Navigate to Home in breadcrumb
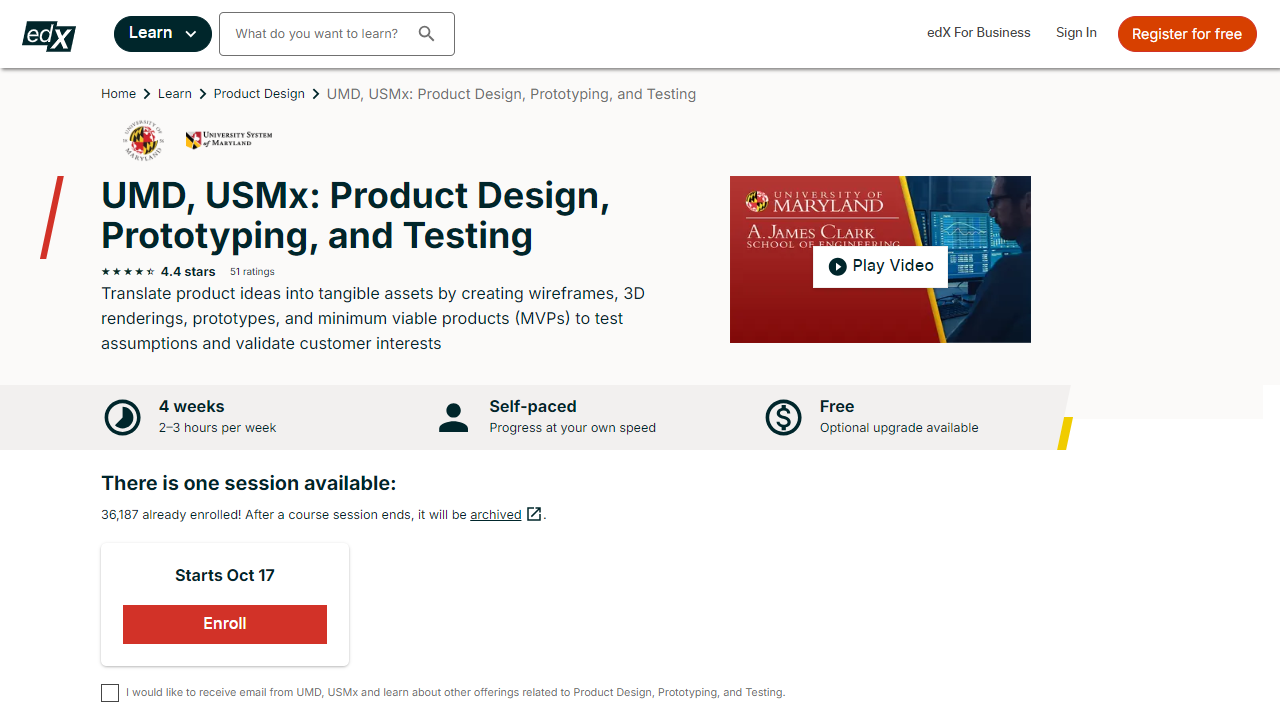Viewport: 1280px width, 715px height. 118,94
